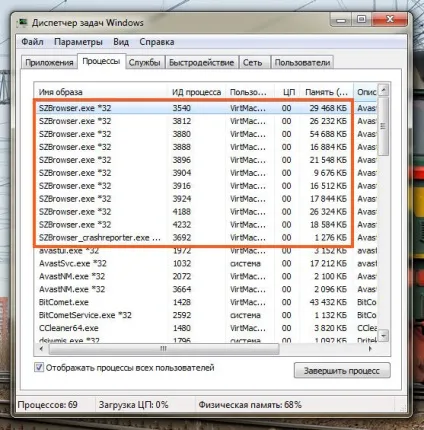
Task: Switch to the Пользователи tab
Action: pyautogui.click(x=302, y=62)
